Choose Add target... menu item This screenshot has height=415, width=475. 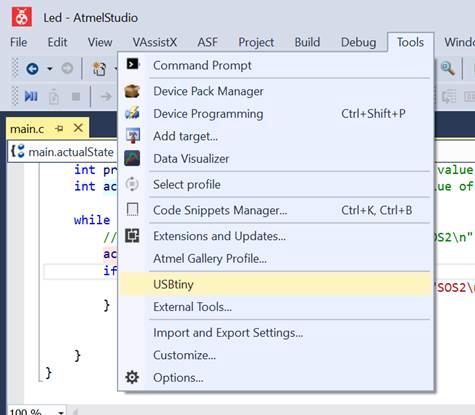276,136
